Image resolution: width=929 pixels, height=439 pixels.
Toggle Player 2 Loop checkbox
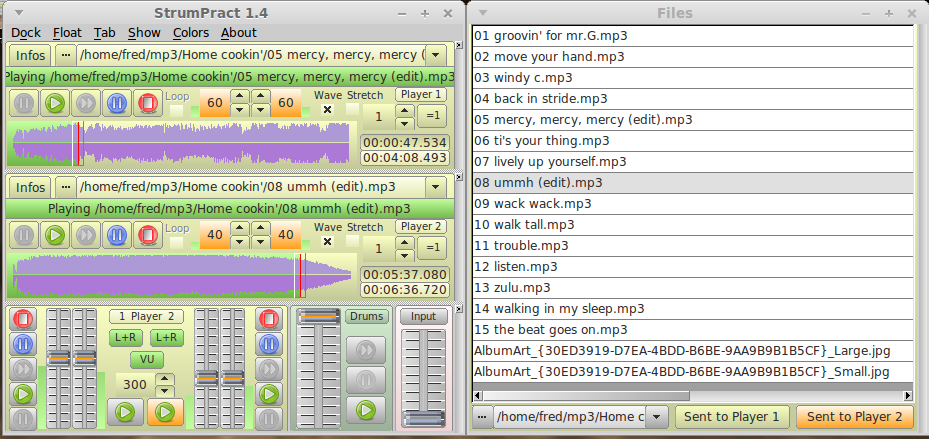click(x=177, y=242)
